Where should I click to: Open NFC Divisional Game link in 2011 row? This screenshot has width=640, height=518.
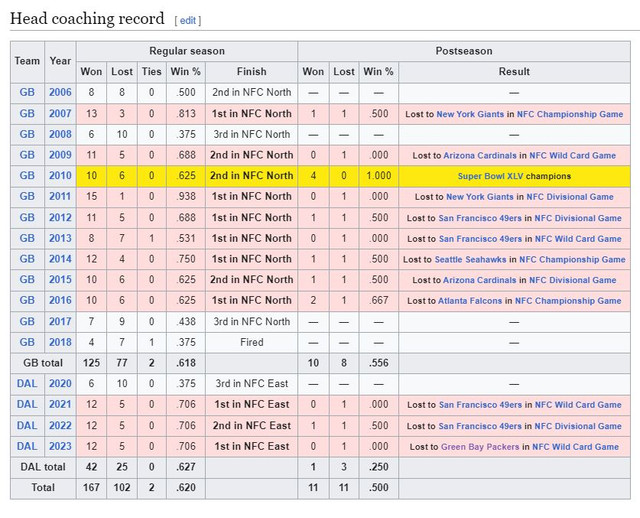coord(570,197)
